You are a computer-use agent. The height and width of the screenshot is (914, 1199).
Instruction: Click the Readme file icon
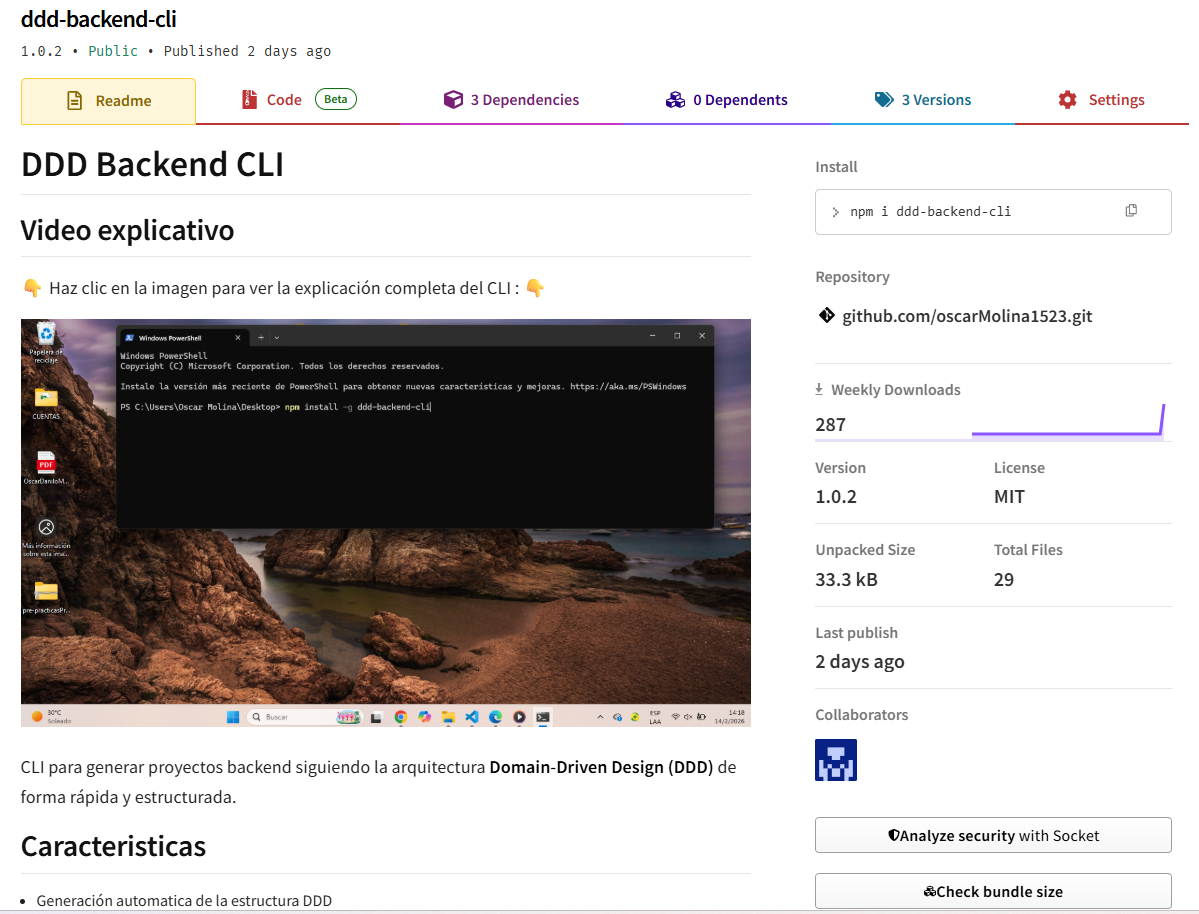pyautogui.click(x=74, y=100)
